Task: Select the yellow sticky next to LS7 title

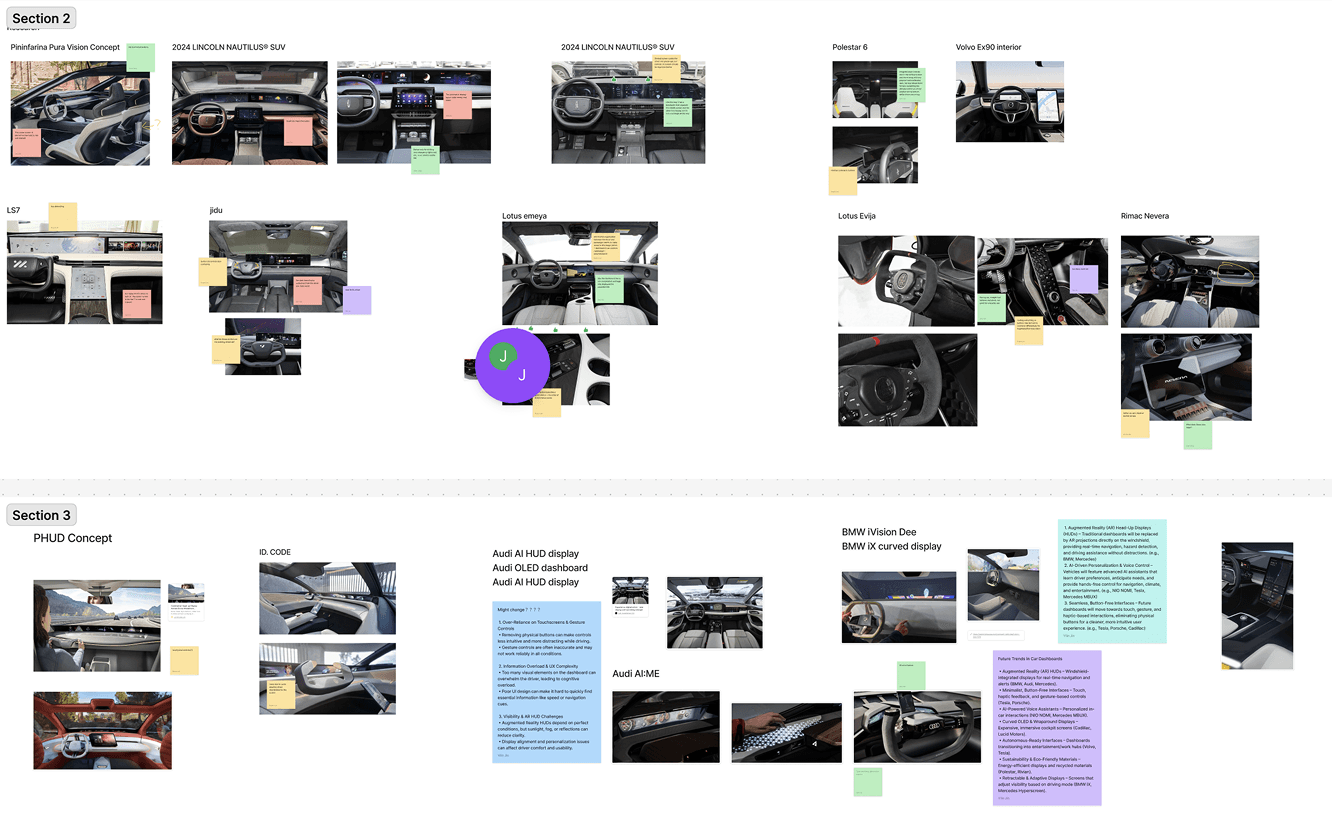Action: [63, 217]
